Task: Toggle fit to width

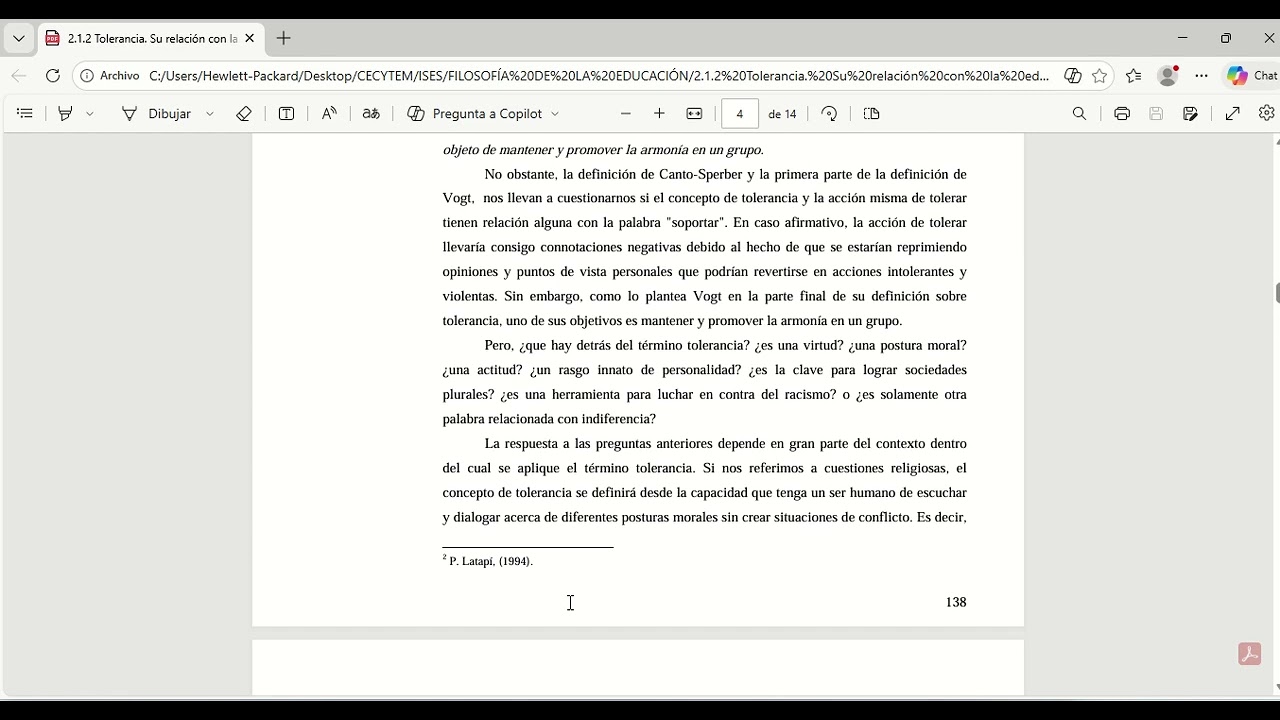Action: pyautogui.click(x=694, y=114)
